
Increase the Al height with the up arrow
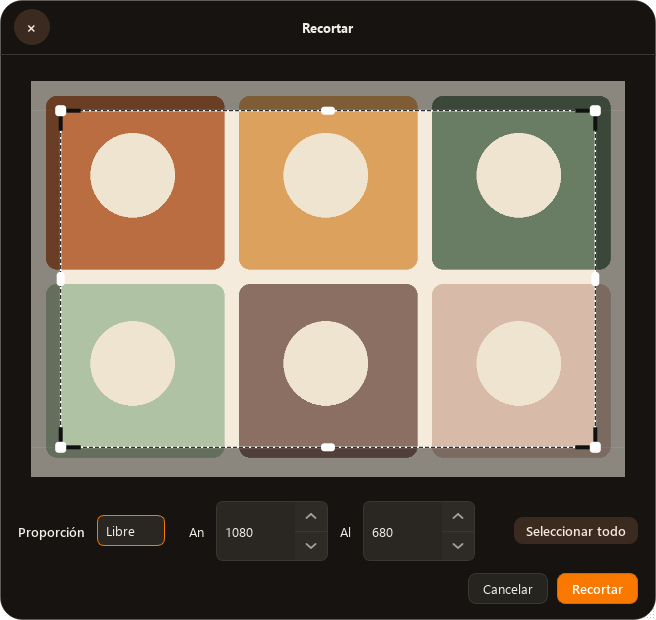click(458, 517)
